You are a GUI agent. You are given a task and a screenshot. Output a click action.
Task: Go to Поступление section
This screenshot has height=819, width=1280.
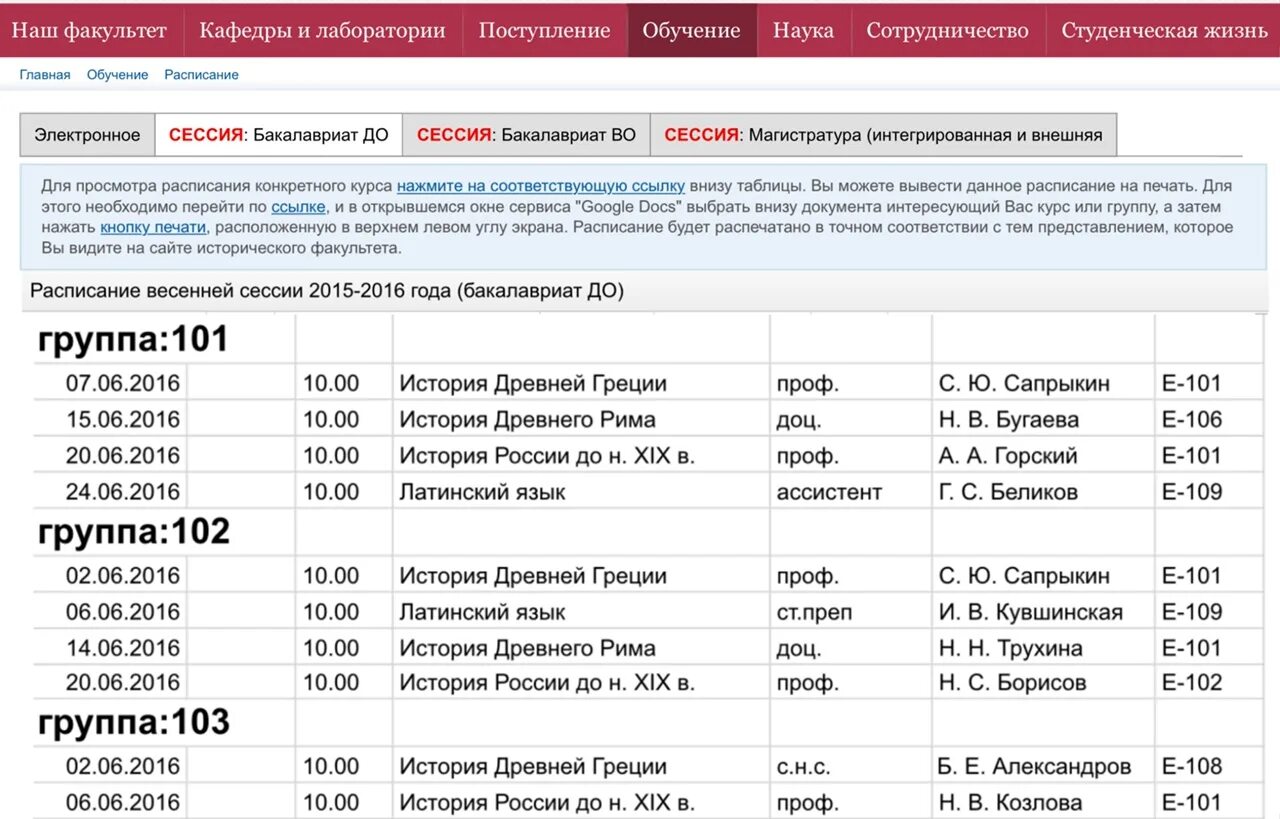pos(544,30)
